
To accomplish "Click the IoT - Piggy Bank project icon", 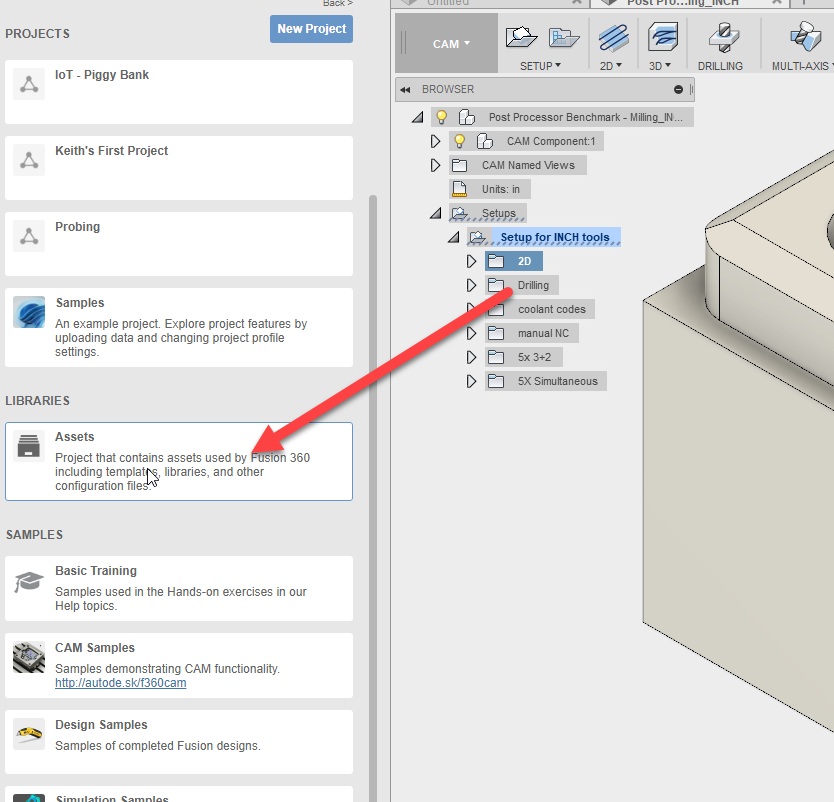I will click(x=29, y=84).
